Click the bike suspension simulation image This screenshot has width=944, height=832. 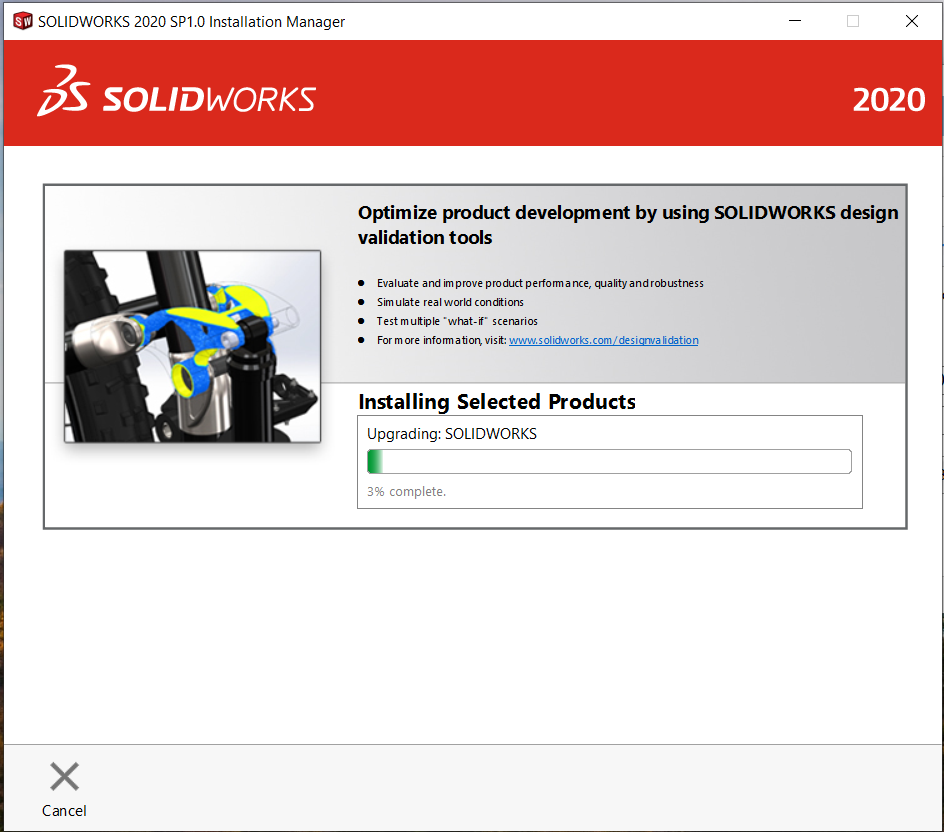[x=193, y=346]
